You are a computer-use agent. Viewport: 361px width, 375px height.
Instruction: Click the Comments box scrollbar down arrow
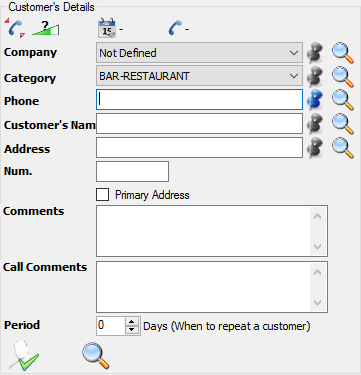(318, 247)
